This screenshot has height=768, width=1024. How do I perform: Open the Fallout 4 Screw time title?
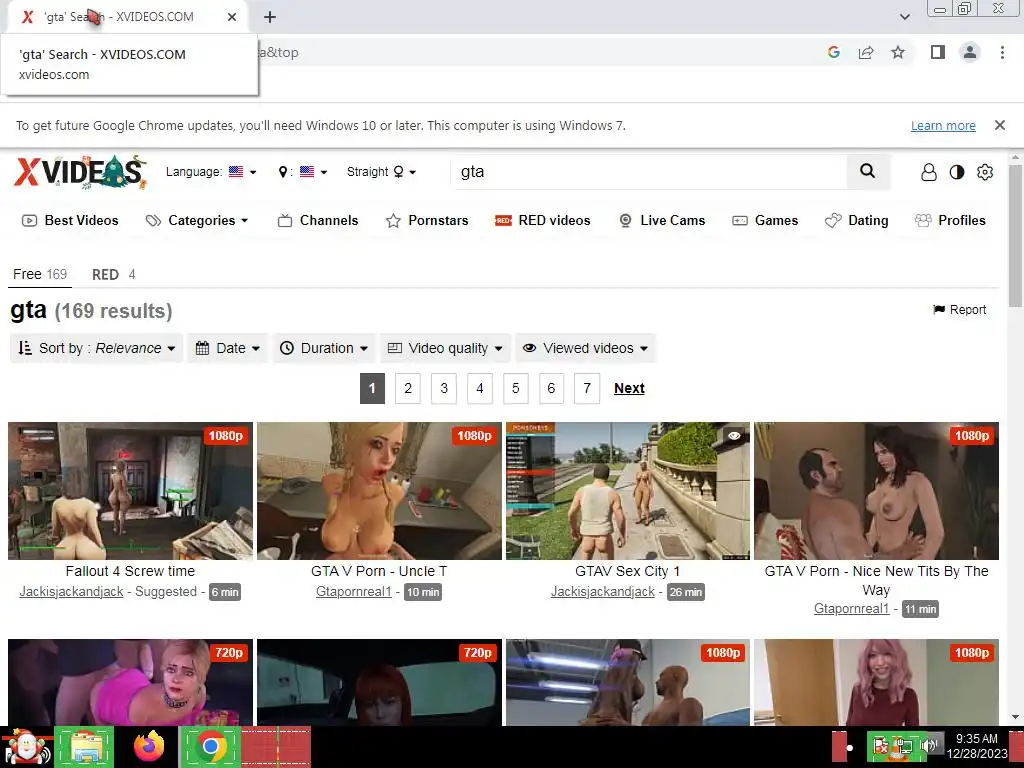click(x=130, y=571)
